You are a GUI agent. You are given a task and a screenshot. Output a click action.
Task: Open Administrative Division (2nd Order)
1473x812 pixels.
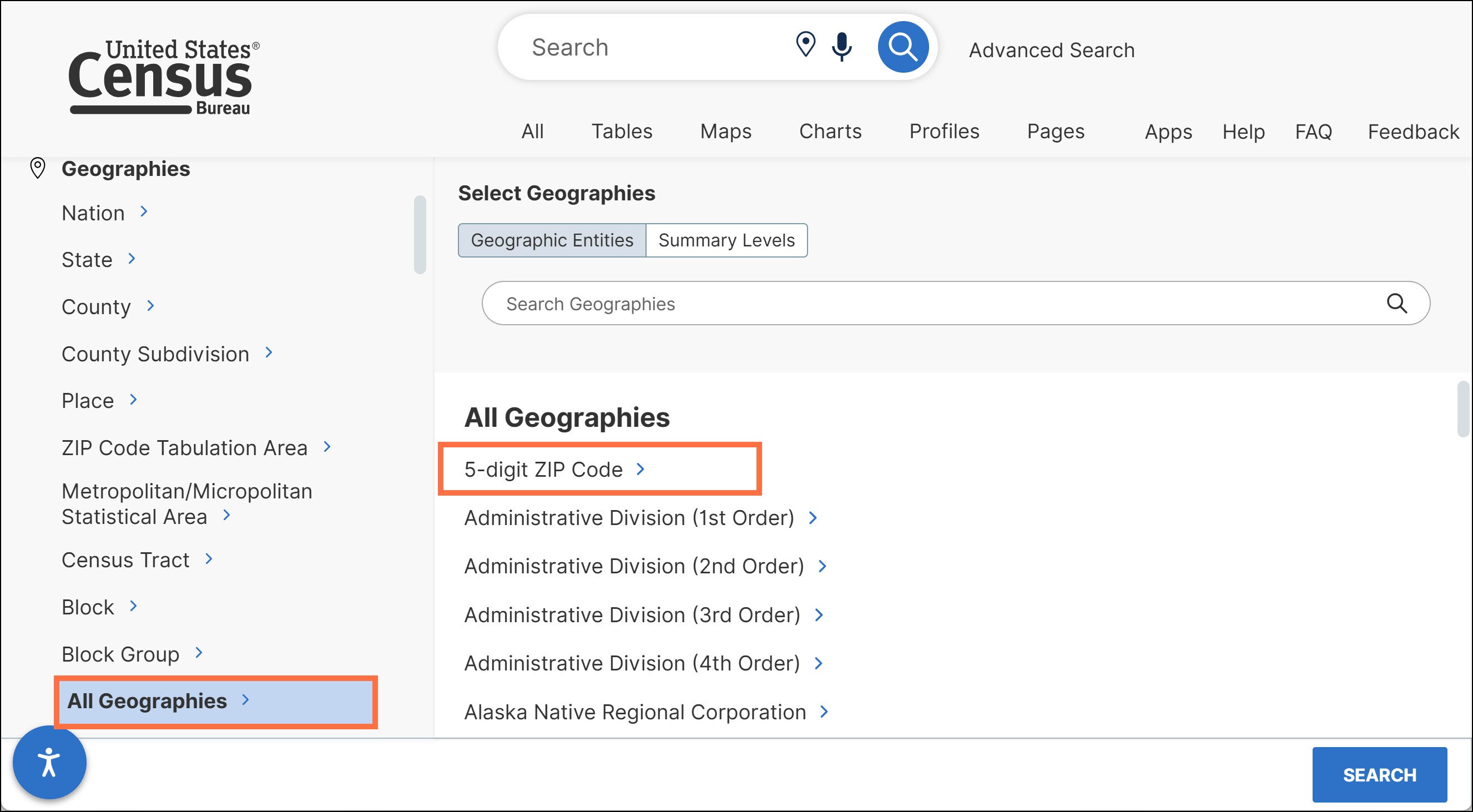coord(645,566)
